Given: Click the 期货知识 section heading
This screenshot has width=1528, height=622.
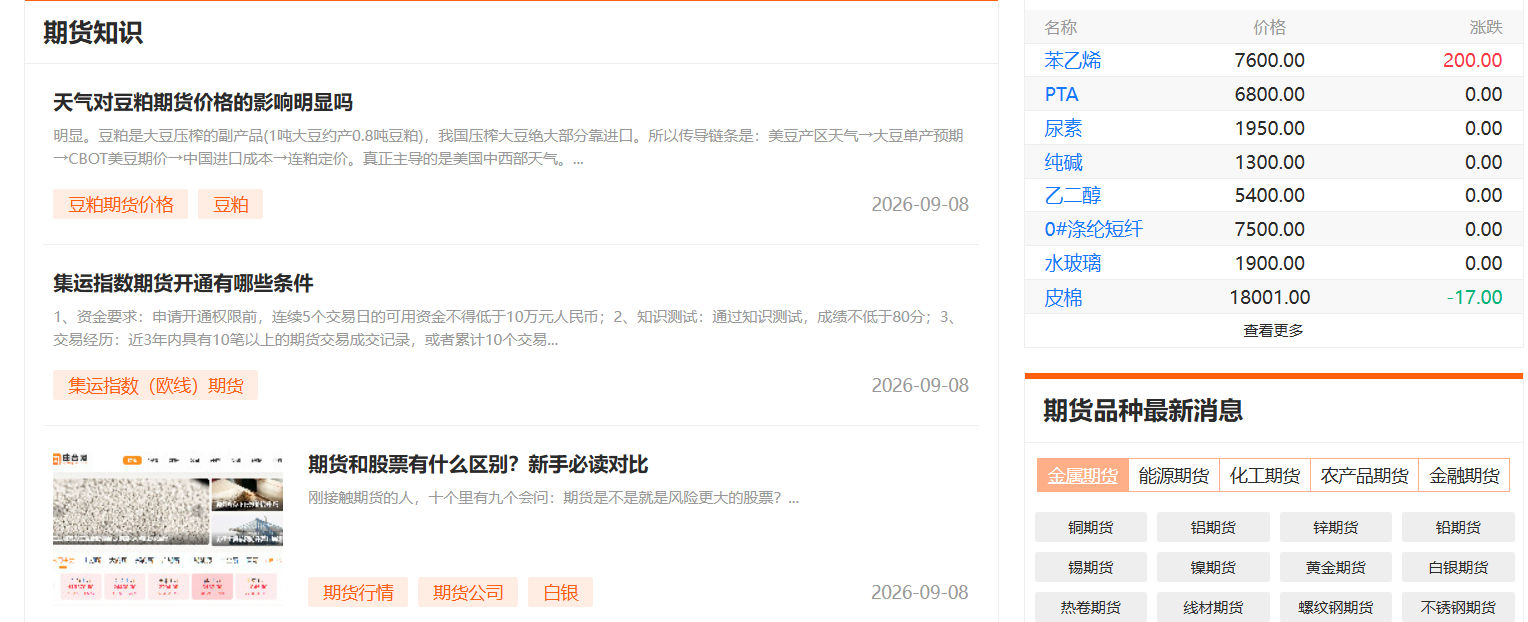Looking at the screenshot, I should coord(93,32).
